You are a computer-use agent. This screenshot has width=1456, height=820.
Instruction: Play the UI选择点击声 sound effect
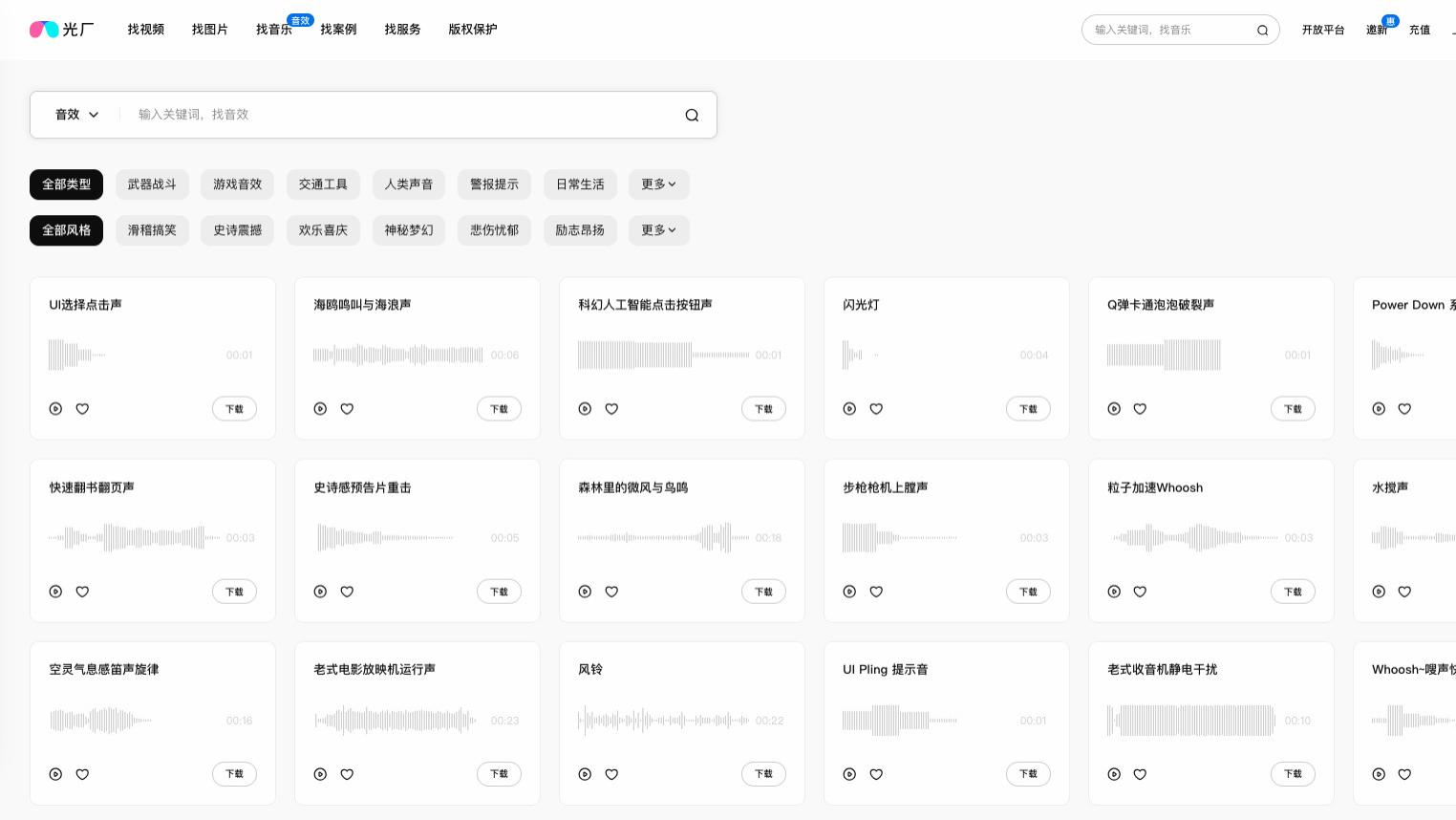click(55, 409)
